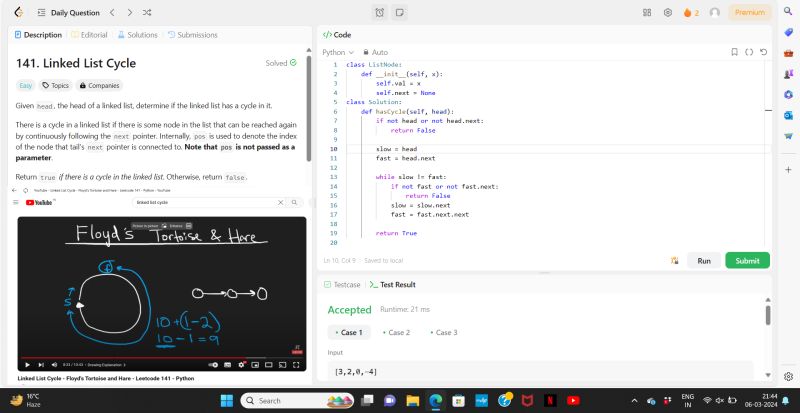800x413 pixels.
Task: Click the streak flame icon
Action: 687,13
